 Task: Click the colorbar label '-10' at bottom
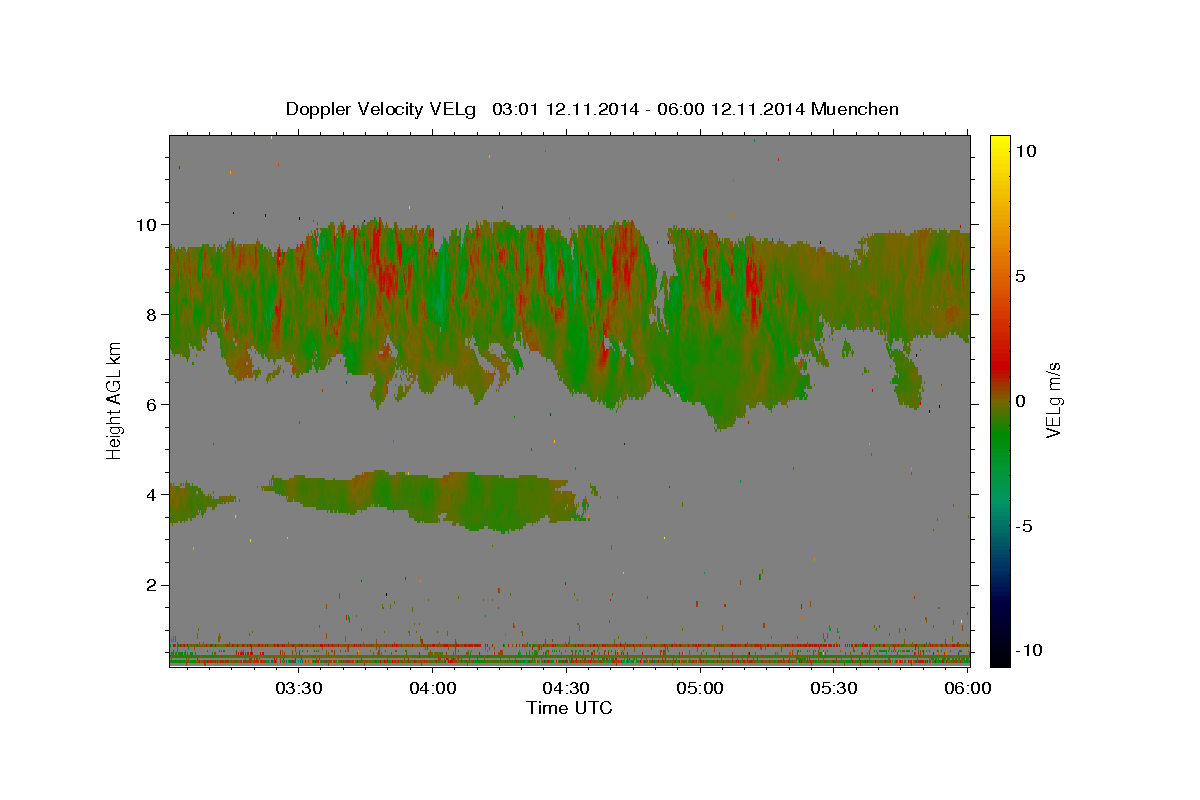tap(1027, 650)
